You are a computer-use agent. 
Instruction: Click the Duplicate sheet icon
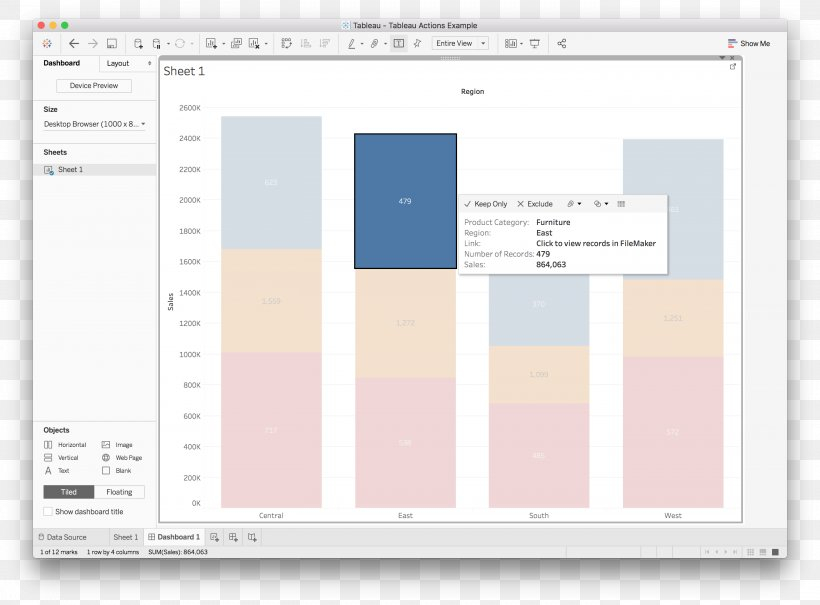point(236,43)
